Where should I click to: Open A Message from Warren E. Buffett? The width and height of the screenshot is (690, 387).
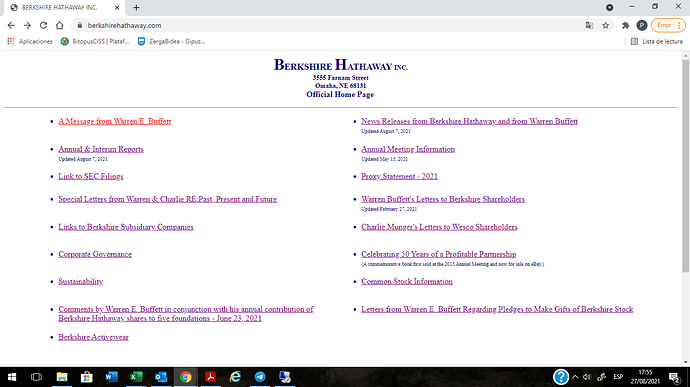114,121
